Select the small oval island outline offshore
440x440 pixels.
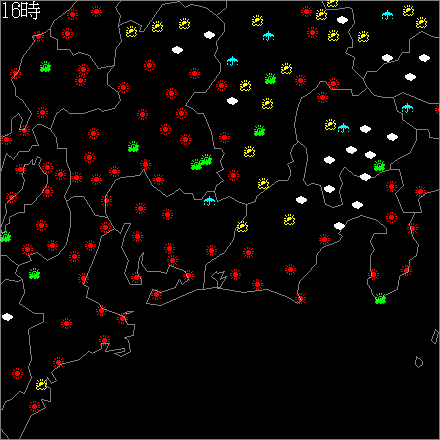pos(419,362)
